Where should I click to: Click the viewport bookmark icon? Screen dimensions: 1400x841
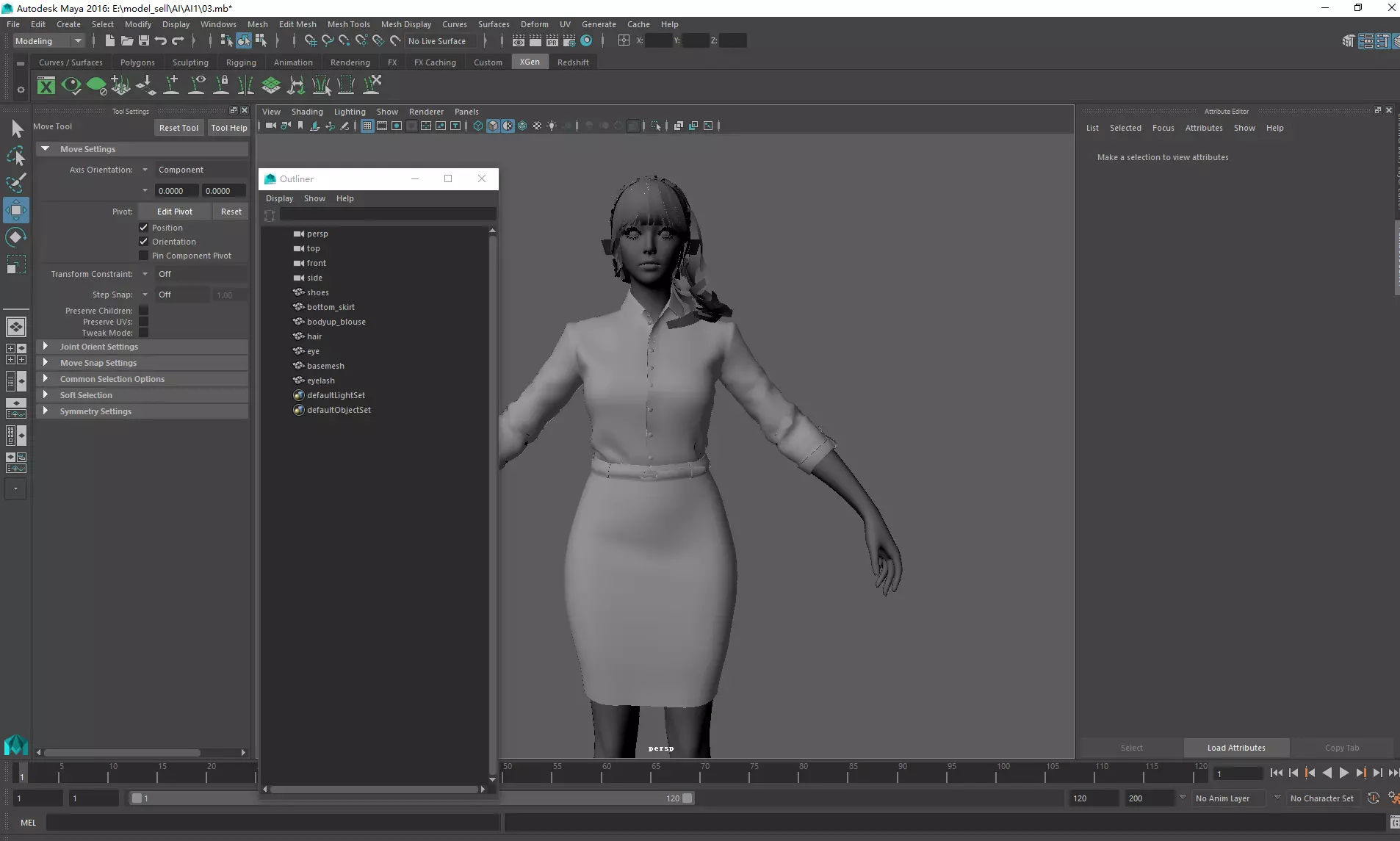pyautogui.click(x=300, y=126)
